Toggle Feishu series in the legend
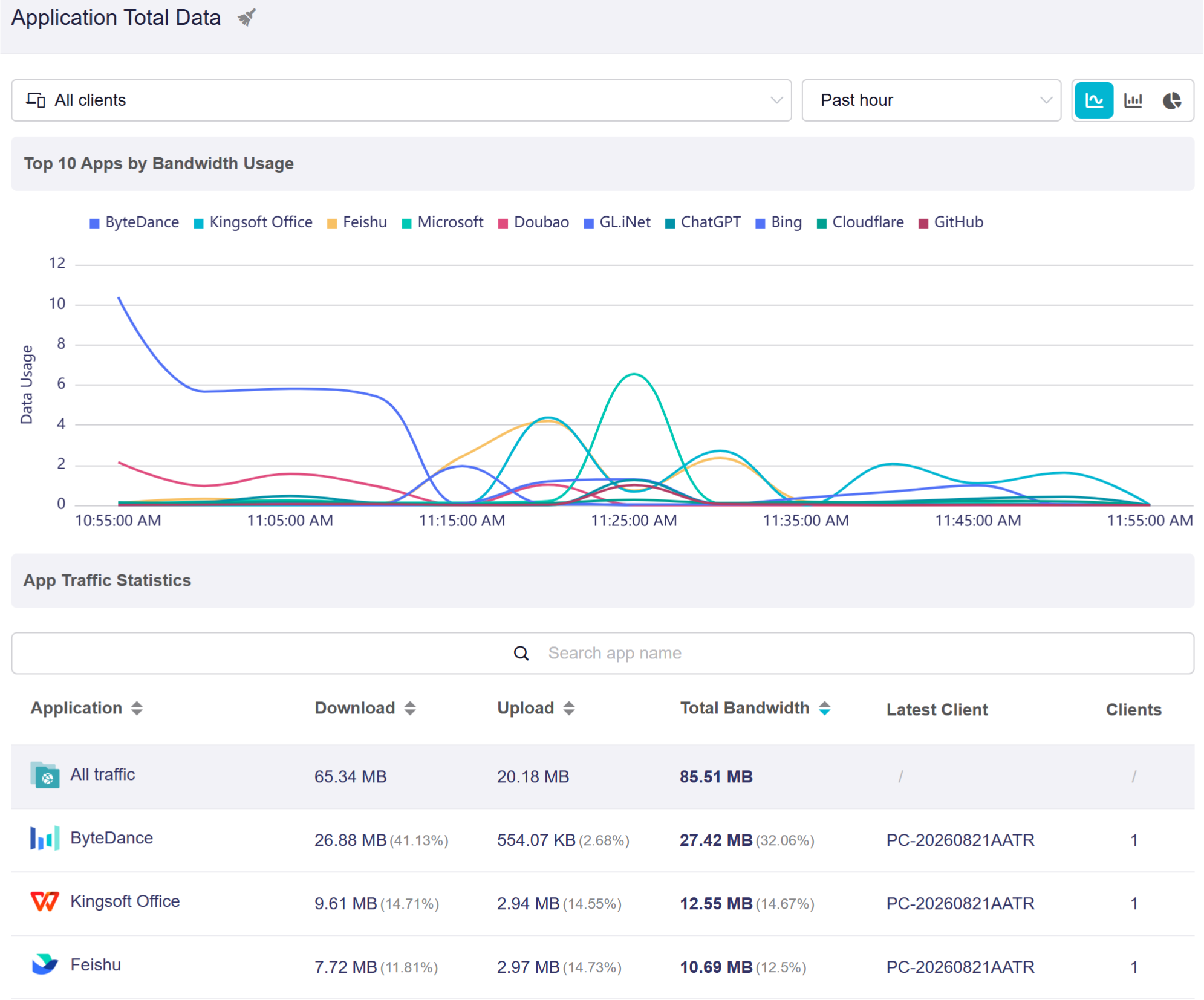The height and width of the screenshot is (1000, 1204). pos(357,222)
